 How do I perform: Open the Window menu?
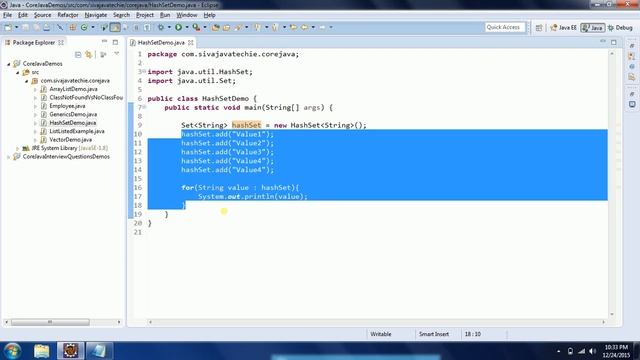pos(187,15)
